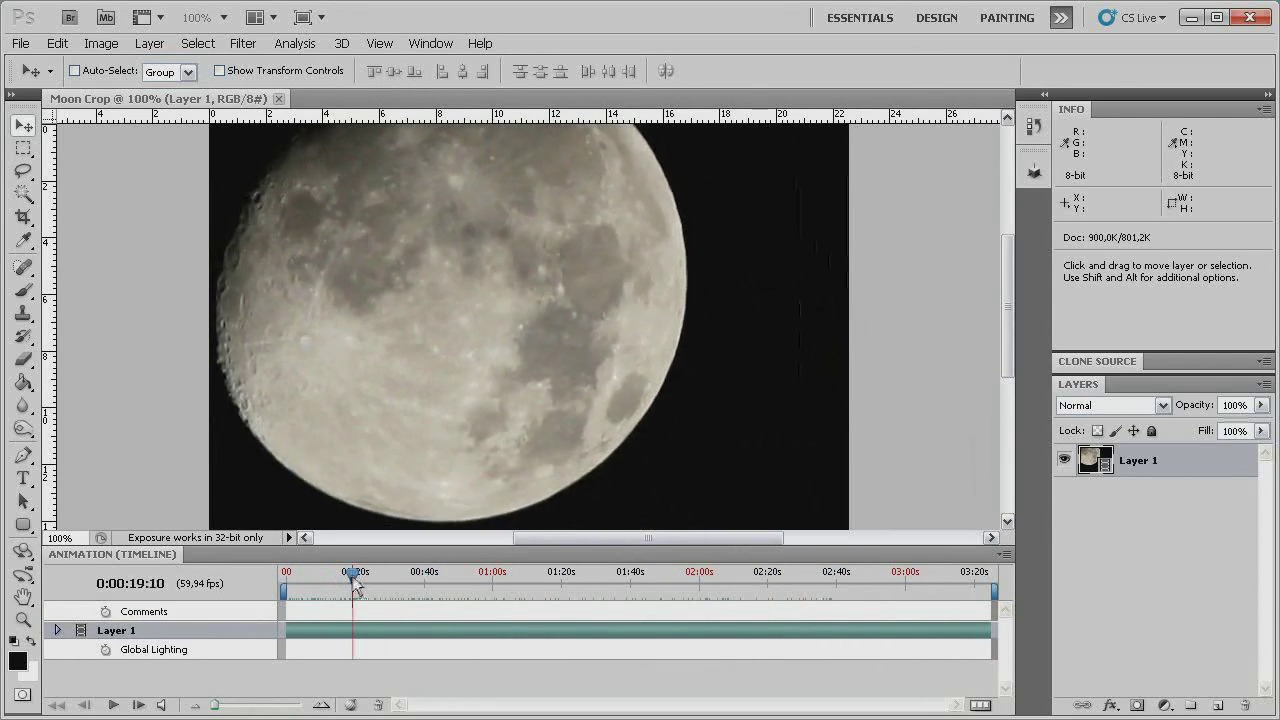Viewport: 1280px width, 720px height.
Task: Select the Move tool in the toolbox
Action: click(23, 126)
